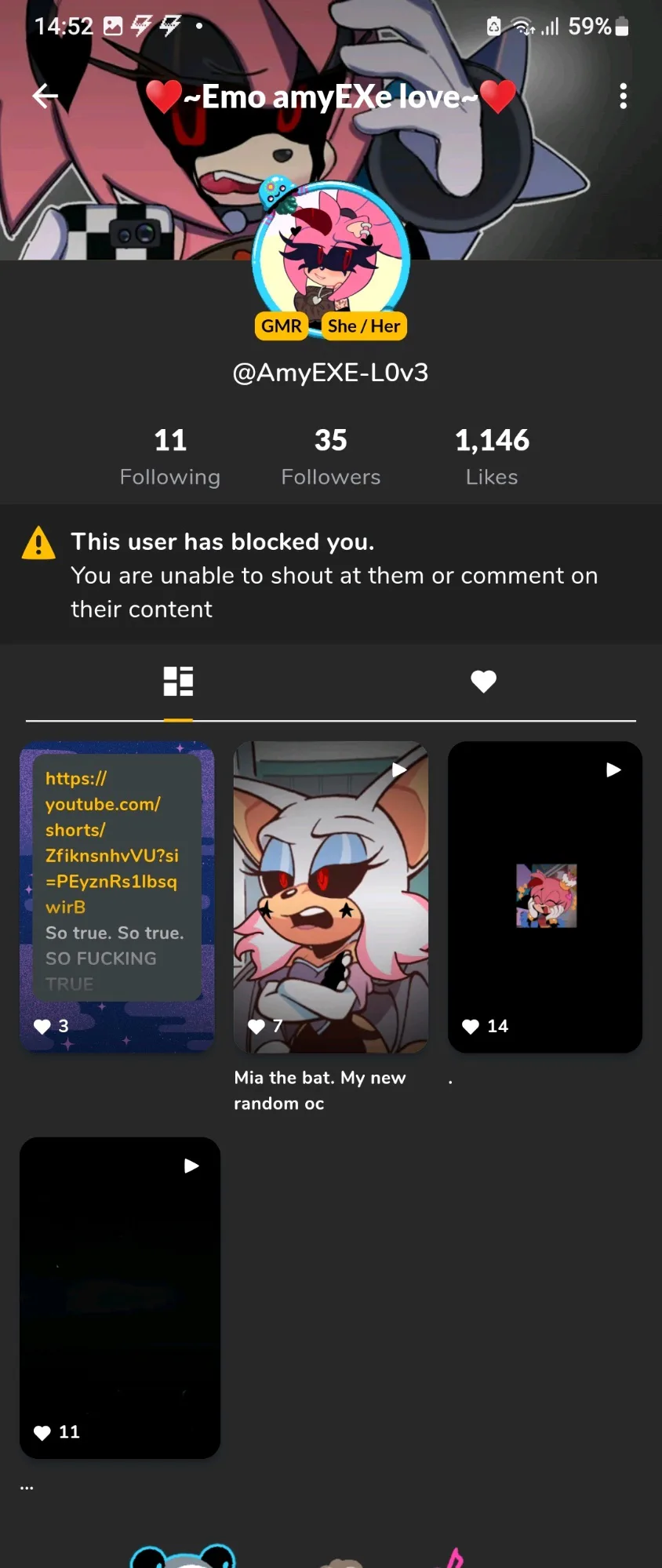The width and height of the screenshot is (662, 1568).
Task: Tap the heart icon showing 11 likes
Action: pyautogui.click(x=42, y=1432)
